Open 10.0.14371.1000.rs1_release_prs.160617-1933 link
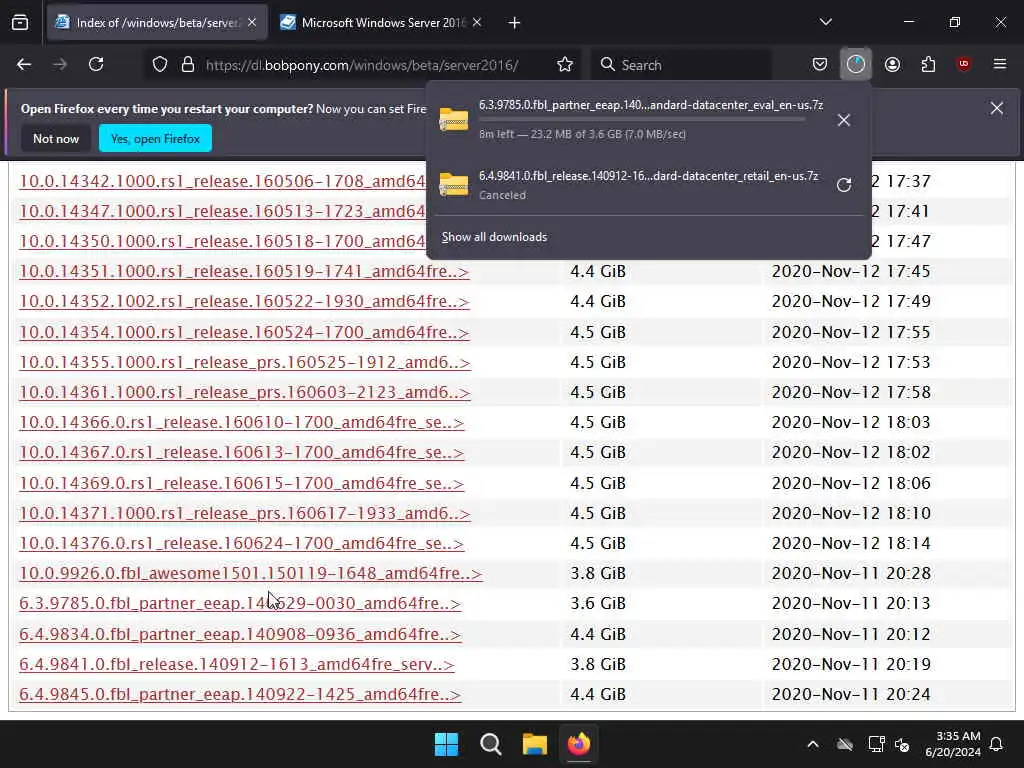Viewport: 1024px width, 768px height. click(245, 513)
